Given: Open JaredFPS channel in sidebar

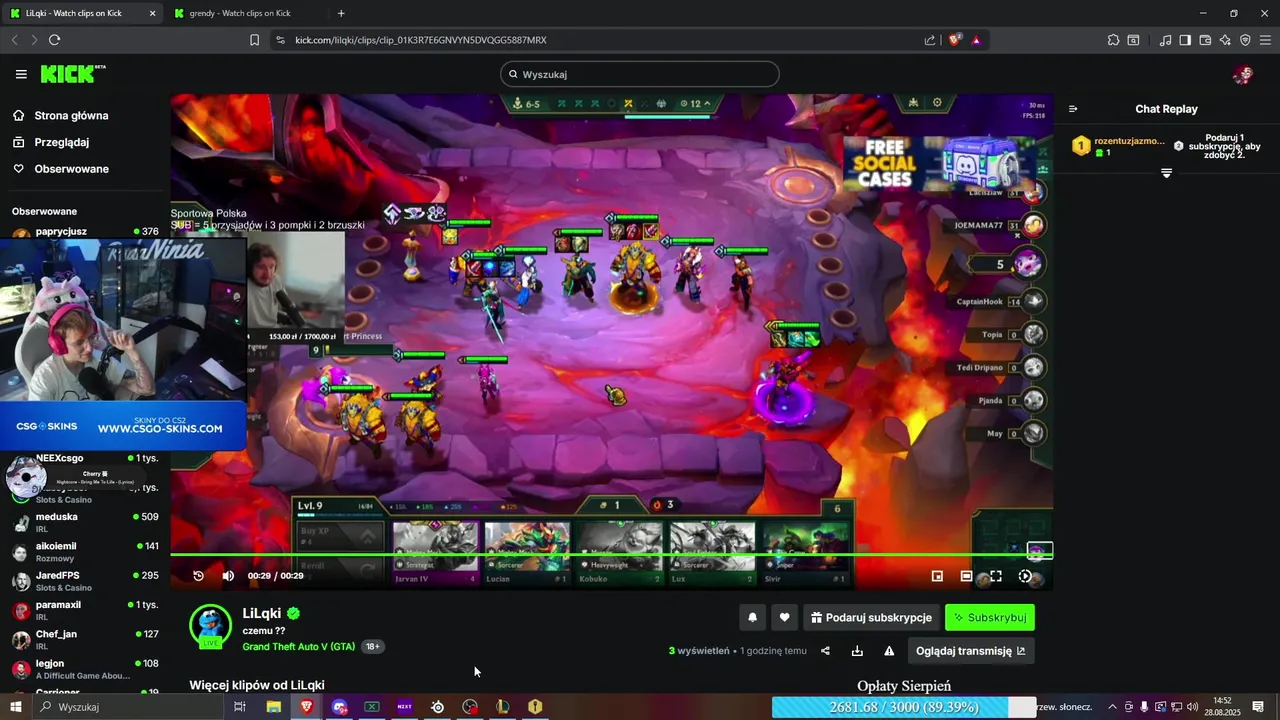Looking at the screenshot, I should coord(85,581).
